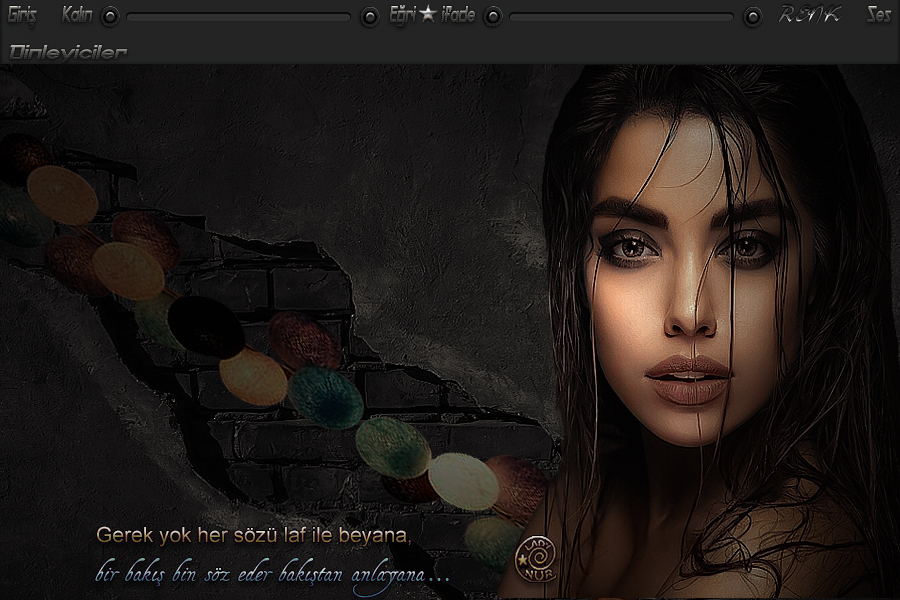Image resolution: width=900 pixels, height=600 pixels.
Task: Click the slider track between iFade and RENK
Action: 620,16
